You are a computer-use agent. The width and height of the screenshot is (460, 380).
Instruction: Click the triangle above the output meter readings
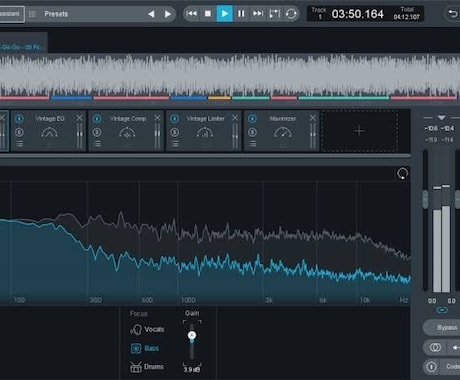pyautogui.click(x=441, y=118)
